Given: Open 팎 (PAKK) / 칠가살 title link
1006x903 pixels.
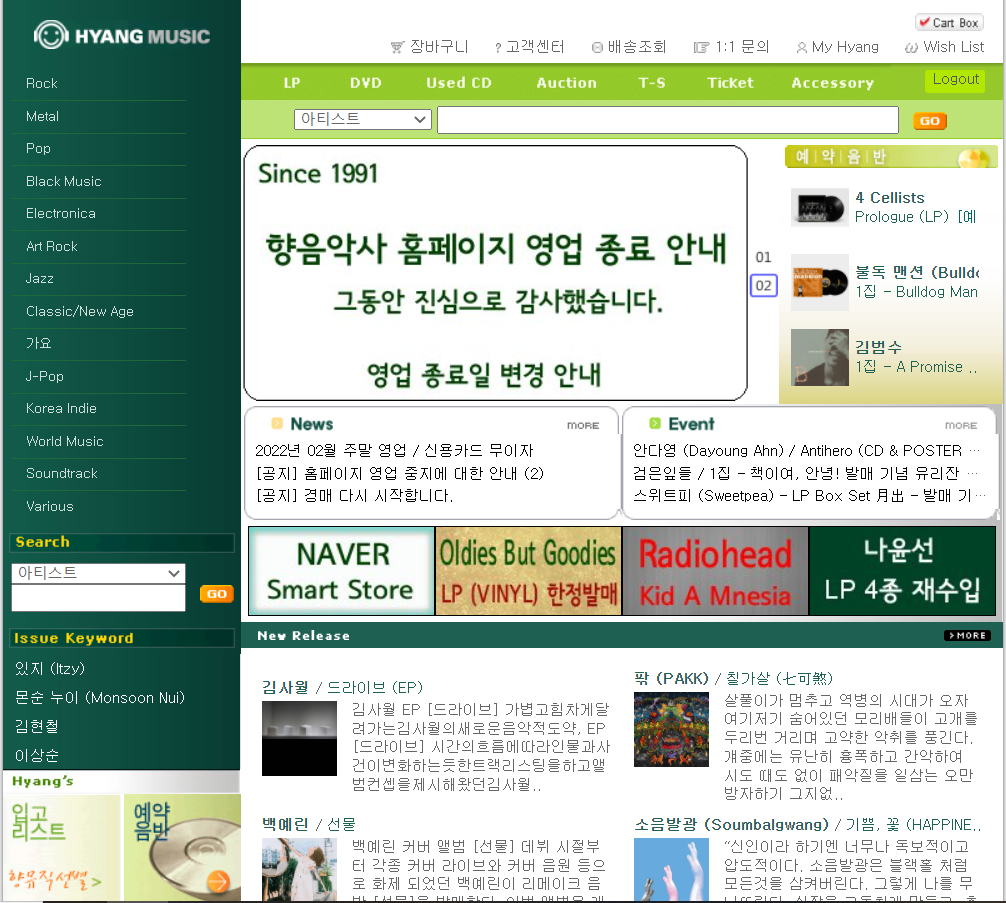Looking at the screenshot, I should click(x=733, y=678).
